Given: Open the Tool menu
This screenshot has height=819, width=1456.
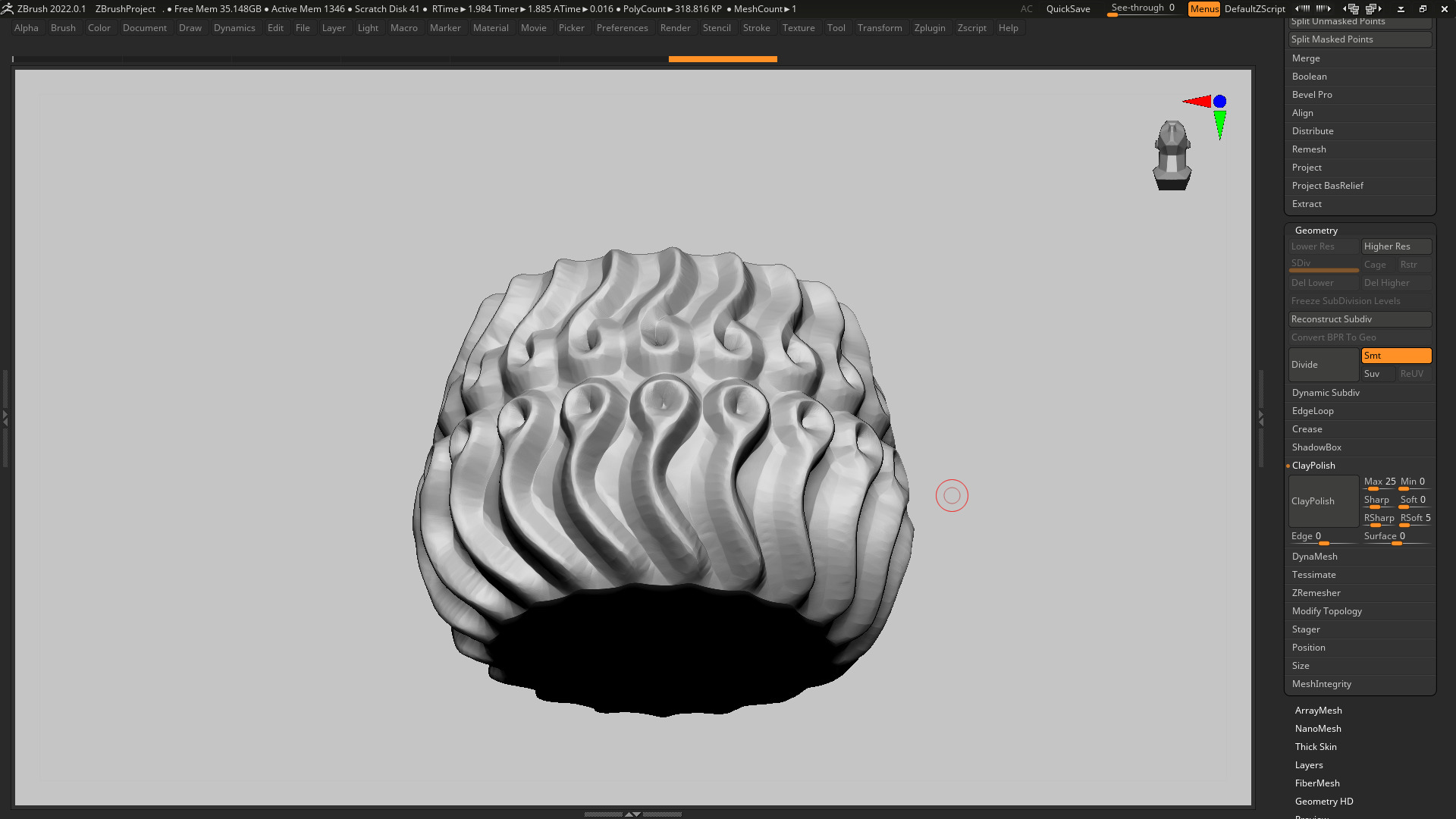Looking at the screenshot, I should pos(836,28).
